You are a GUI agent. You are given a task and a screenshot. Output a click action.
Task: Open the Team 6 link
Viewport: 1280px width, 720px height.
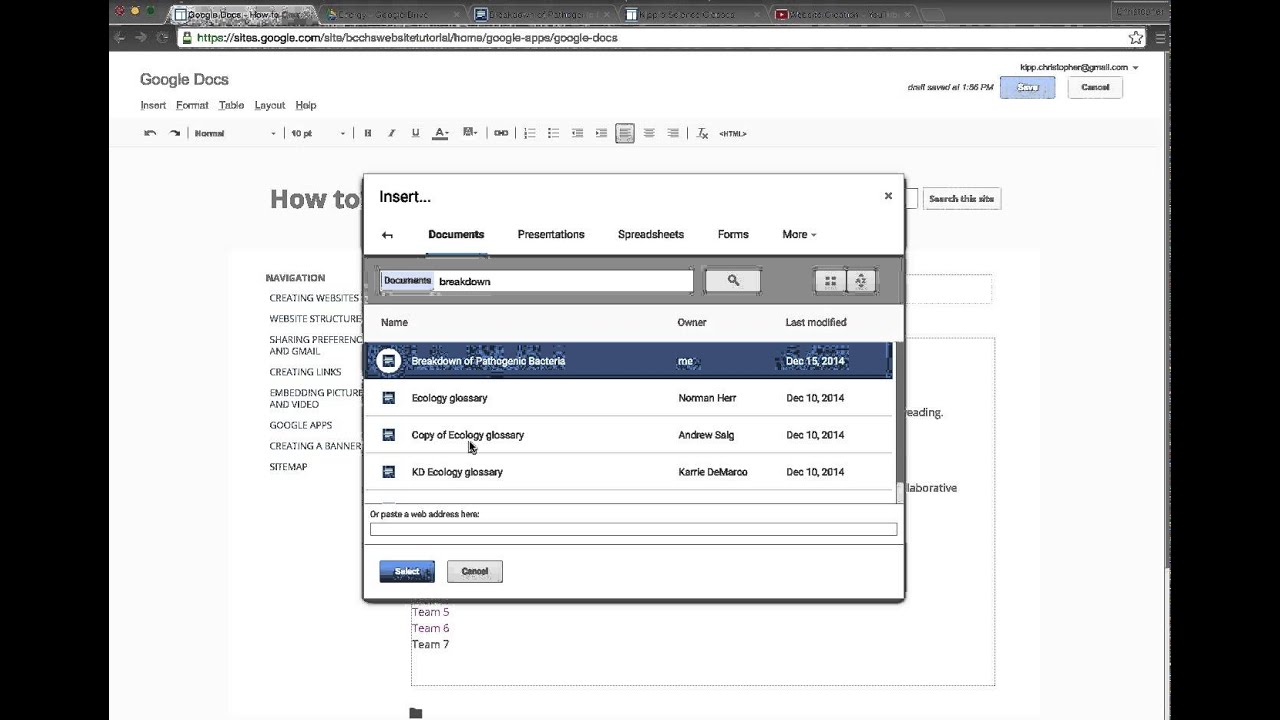coord(430,628)
